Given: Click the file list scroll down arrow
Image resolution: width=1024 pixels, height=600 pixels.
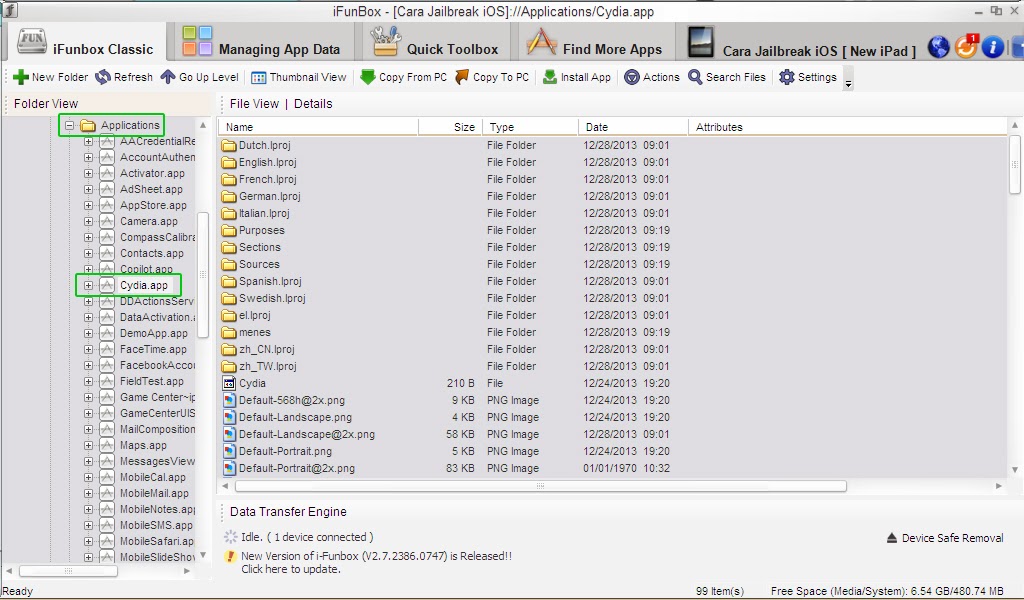Looking at the screenshot, I should (x=1014, y=469).
